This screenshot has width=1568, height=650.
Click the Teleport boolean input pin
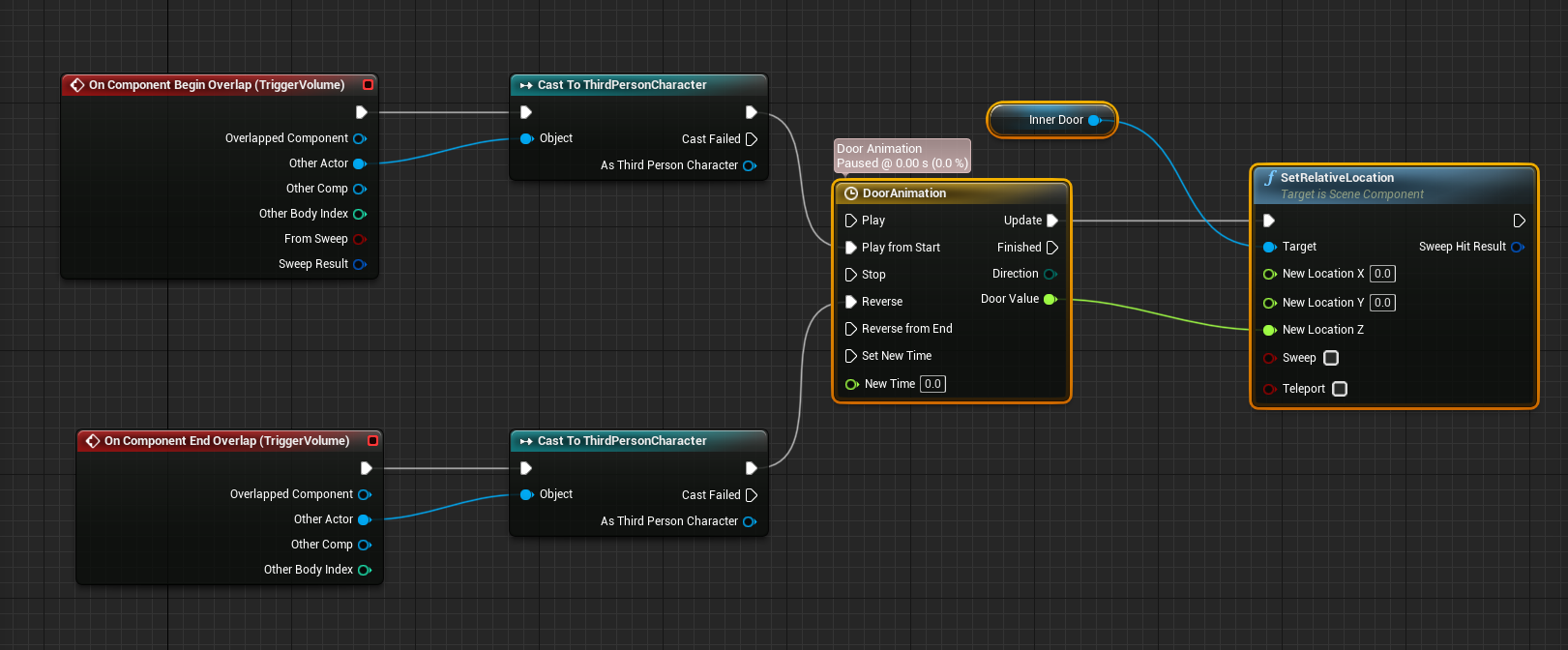coord(1270,389)
